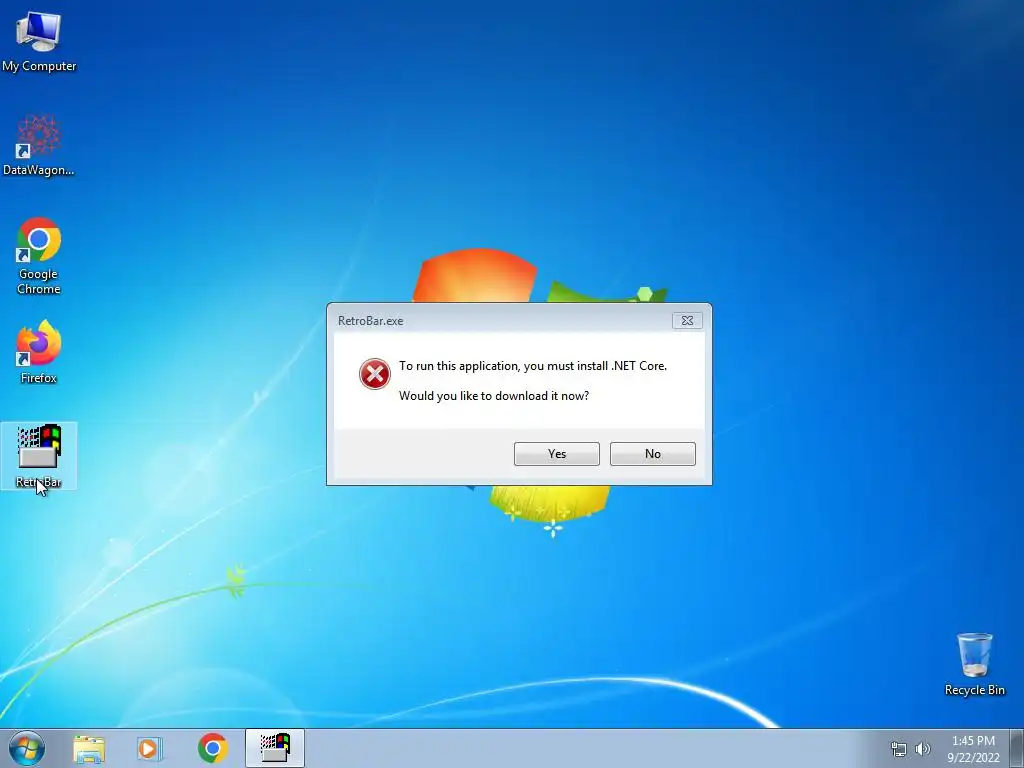1024x768 pixels.
Task: Click 'Would you like to download it now?' text
Action: [494, 396]
